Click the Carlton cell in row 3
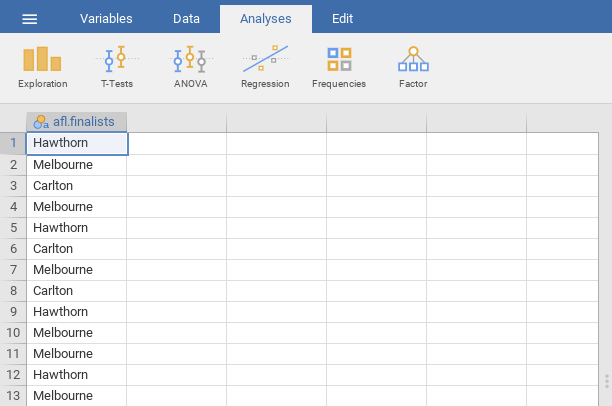Image resolution: width=612 pixels, height=406 pixels. coord(76,186)
